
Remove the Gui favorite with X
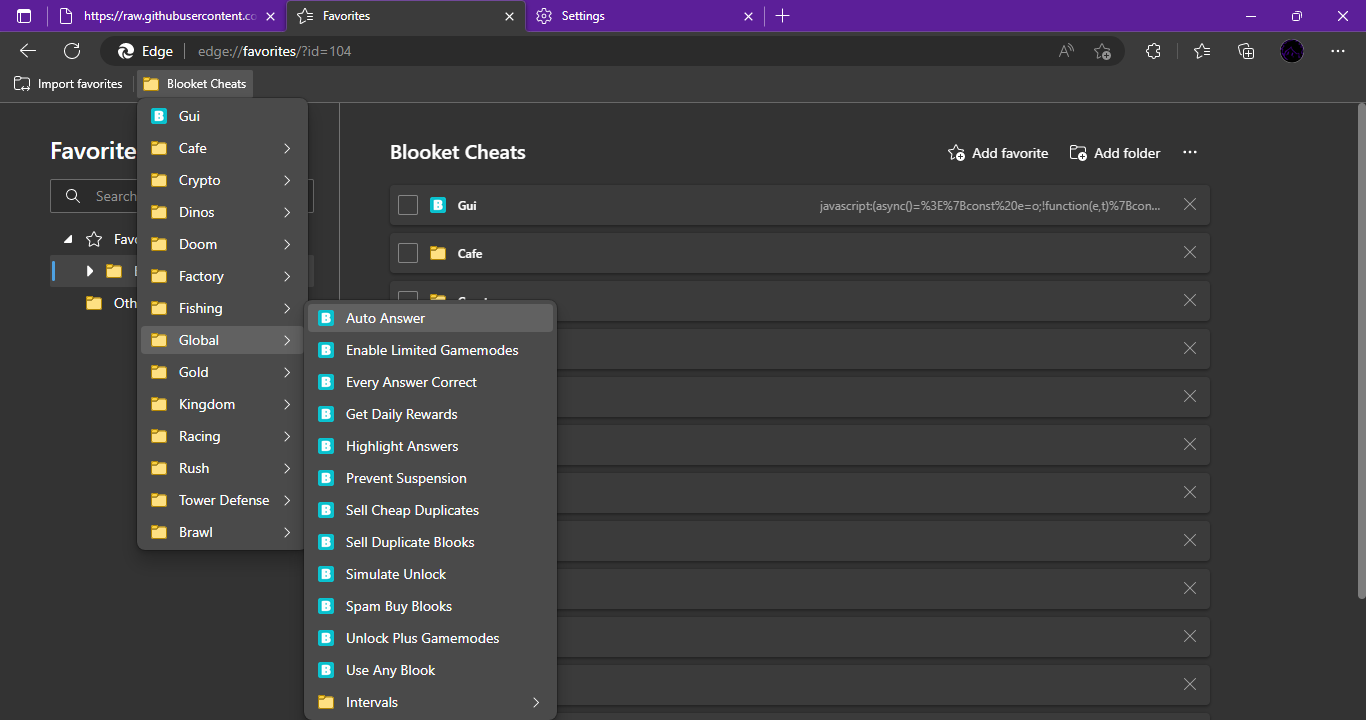[x=1190, y=204]
